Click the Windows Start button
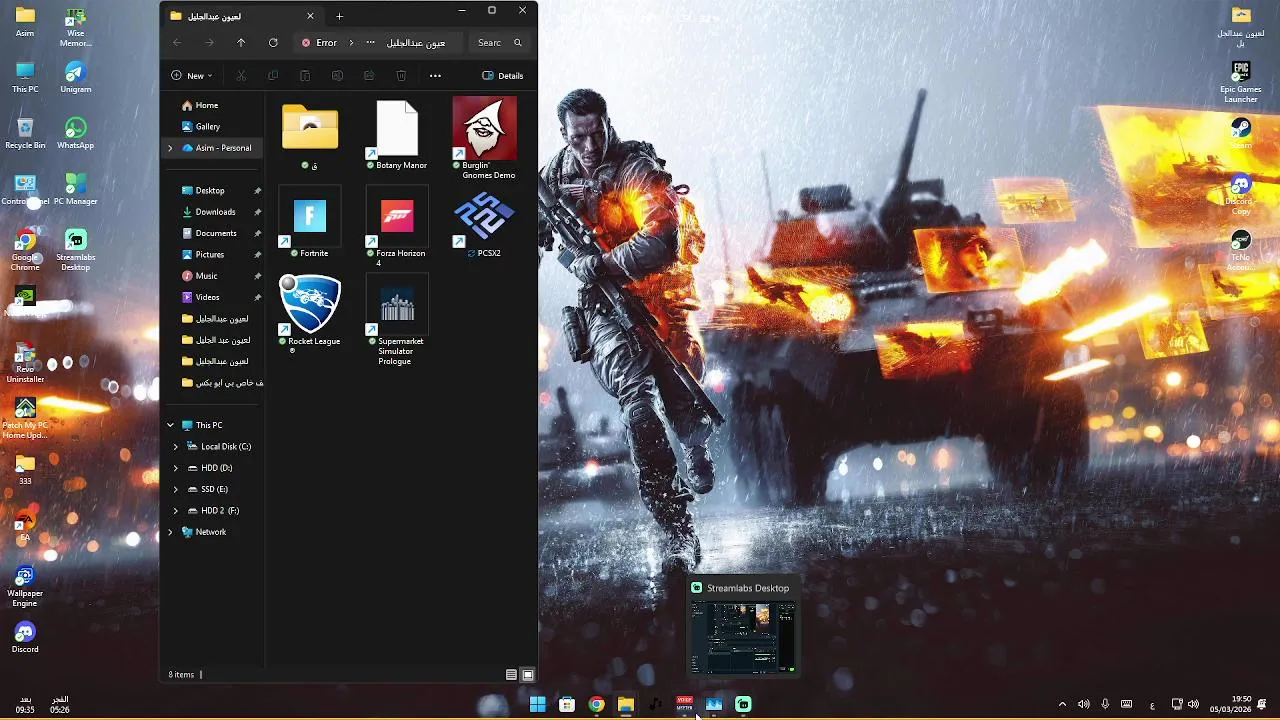This screenshot has height=720, width=1280. (x=537, y=705)
